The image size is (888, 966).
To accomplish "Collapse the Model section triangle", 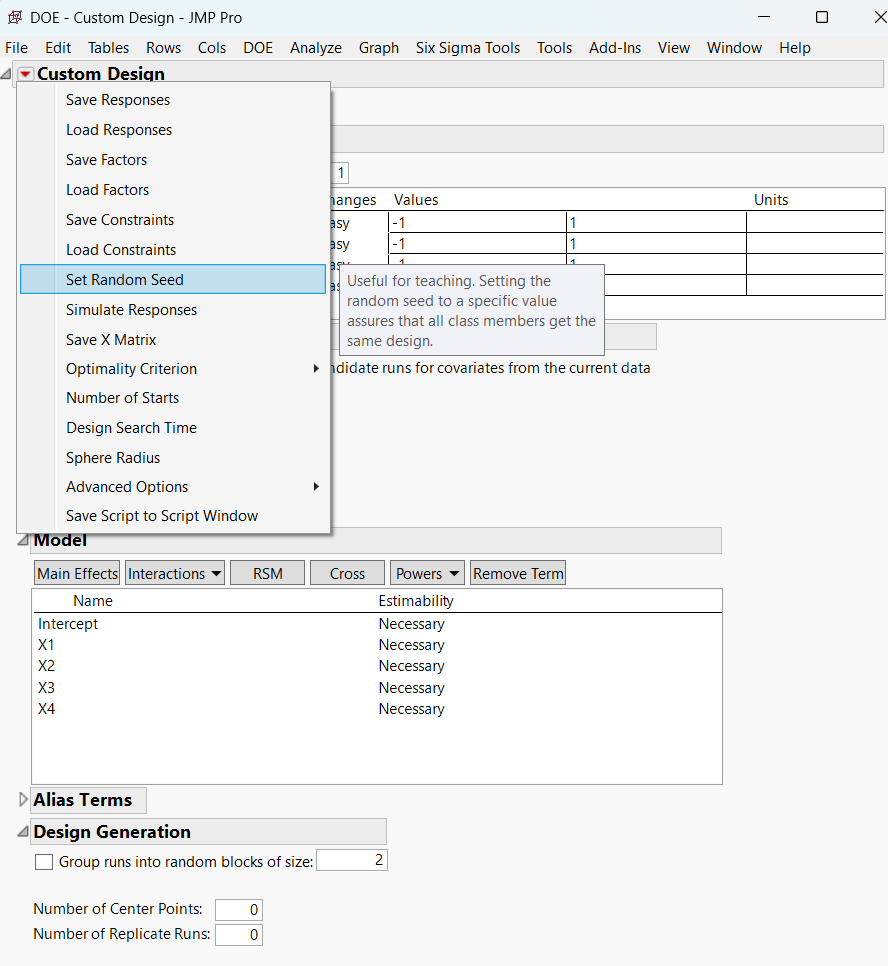I will (22, 540).
